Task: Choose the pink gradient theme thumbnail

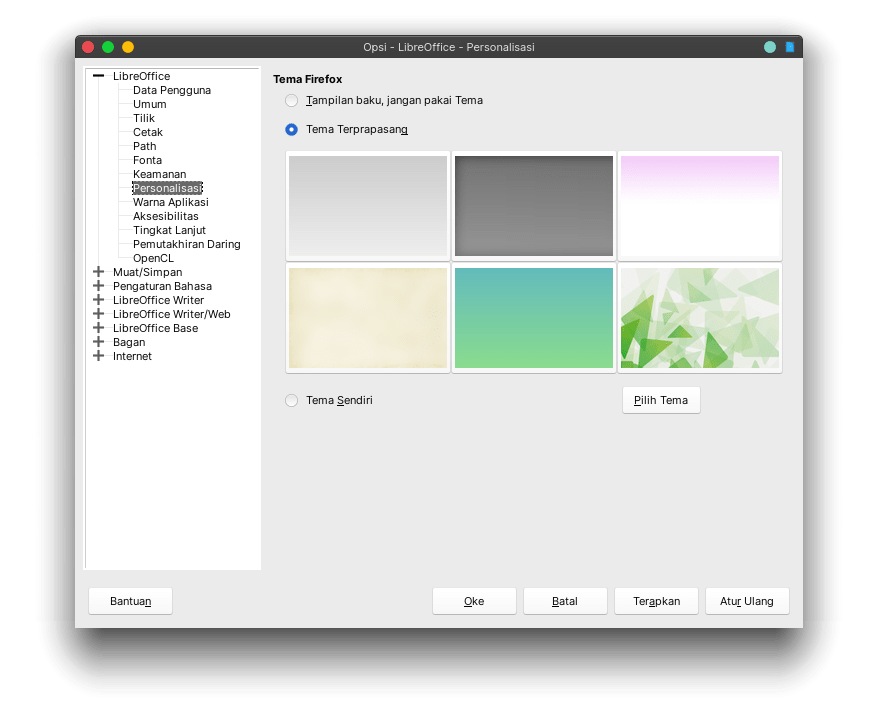Action: pyautogui.click(x=699, y=206)
